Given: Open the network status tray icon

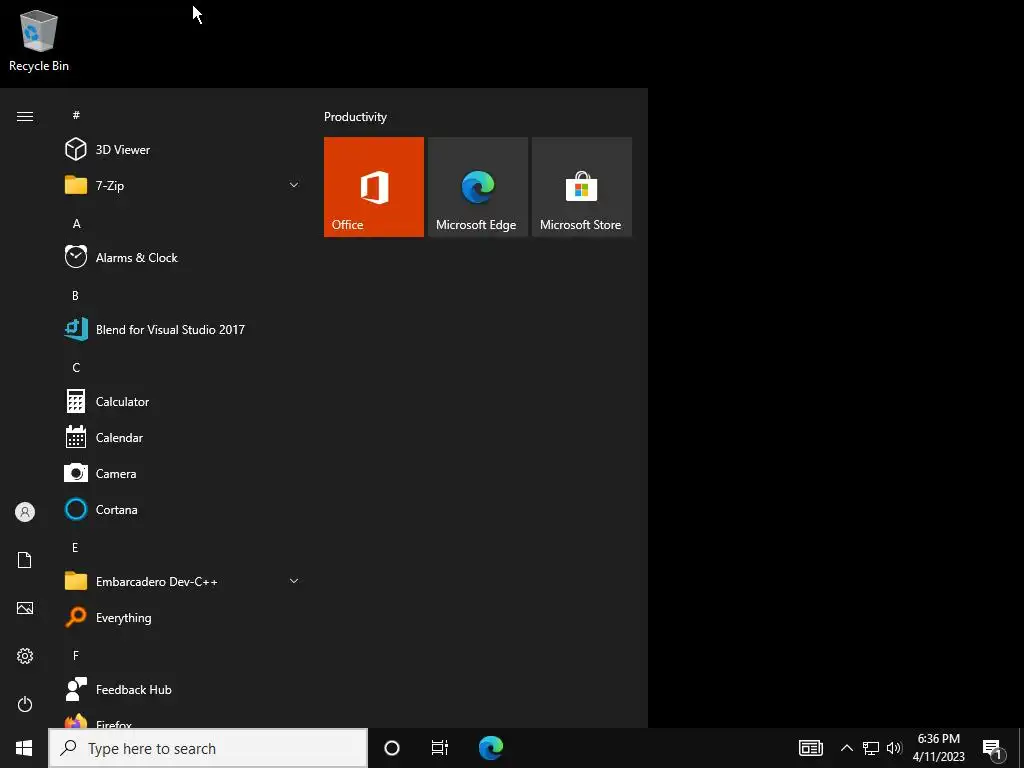Looking at the screenshot, I should tap(871, 748).
